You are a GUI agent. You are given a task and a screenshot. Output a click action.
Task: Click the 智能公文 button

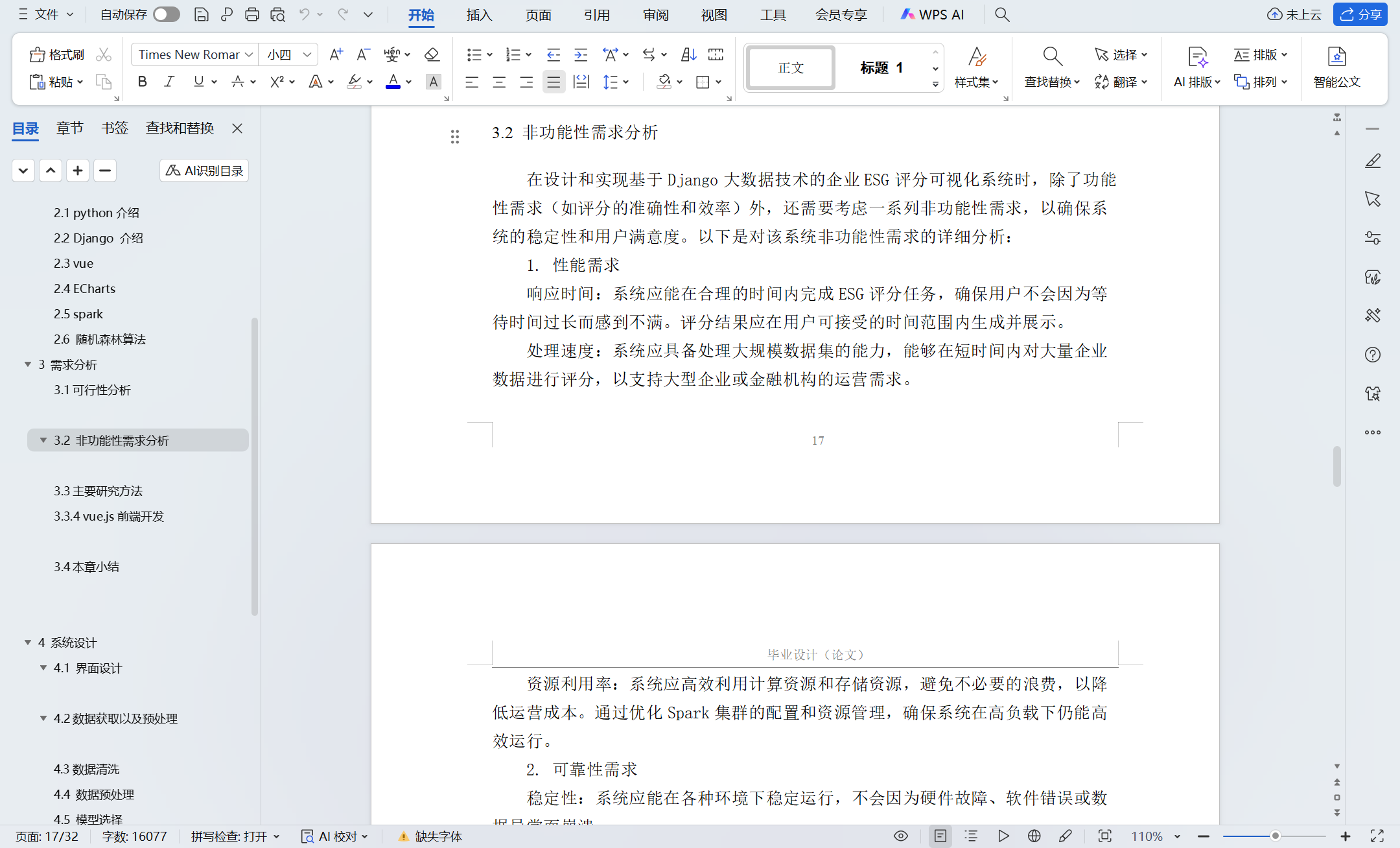(1336, 67)
